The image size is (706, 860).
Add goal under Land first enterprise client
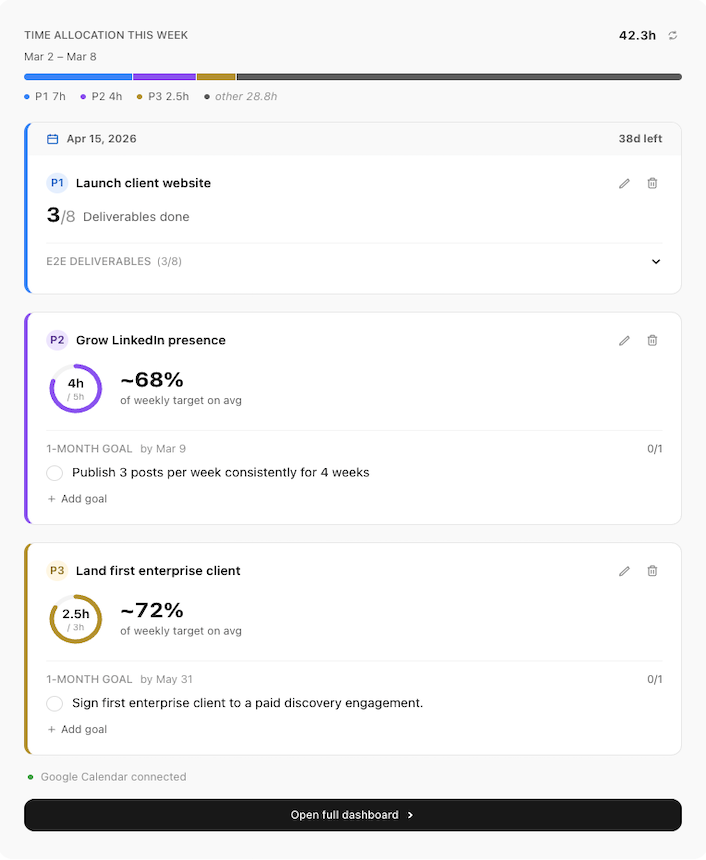[77, 730]
